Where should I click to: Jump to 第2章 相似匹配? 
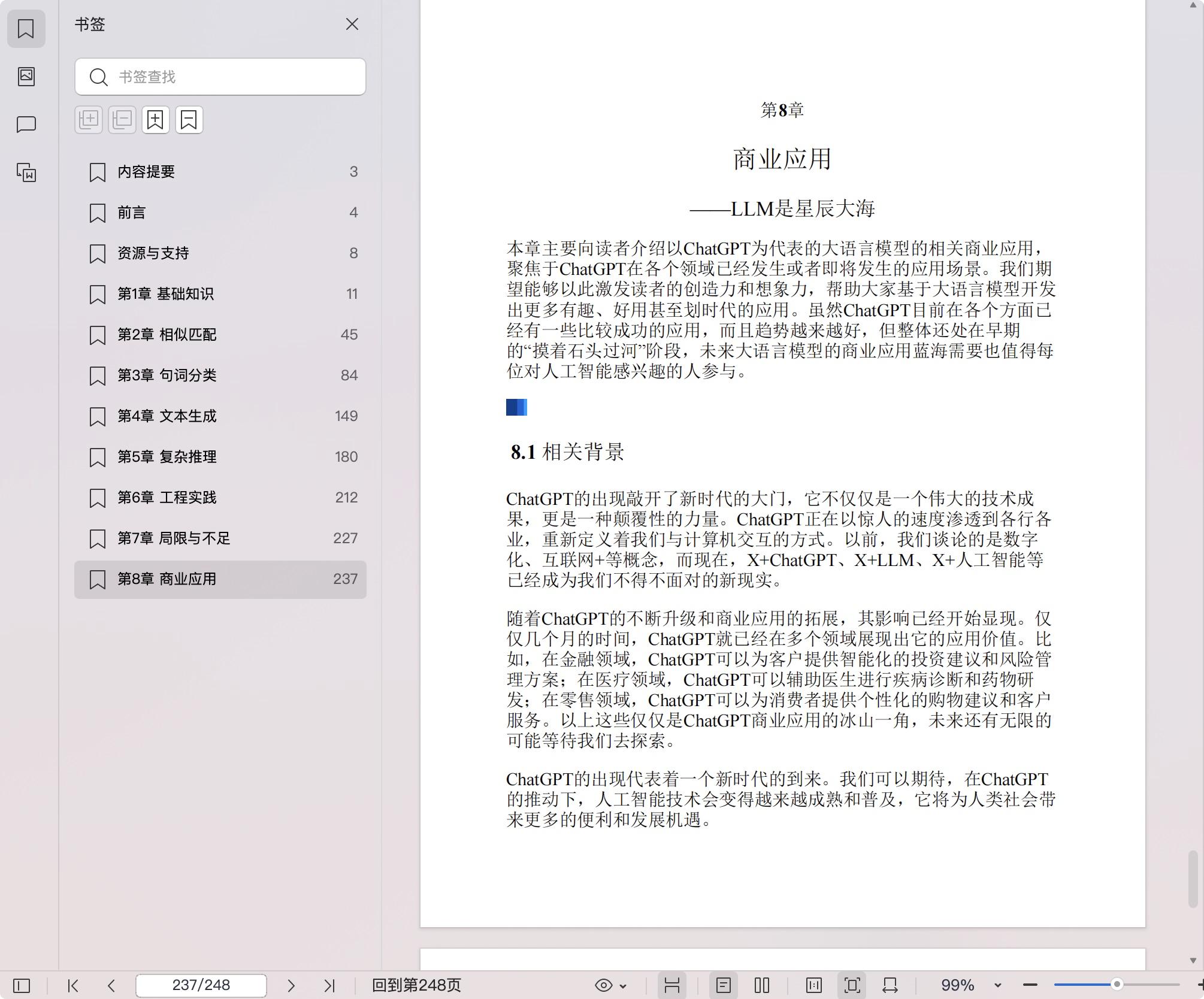(x=220, y=335)
